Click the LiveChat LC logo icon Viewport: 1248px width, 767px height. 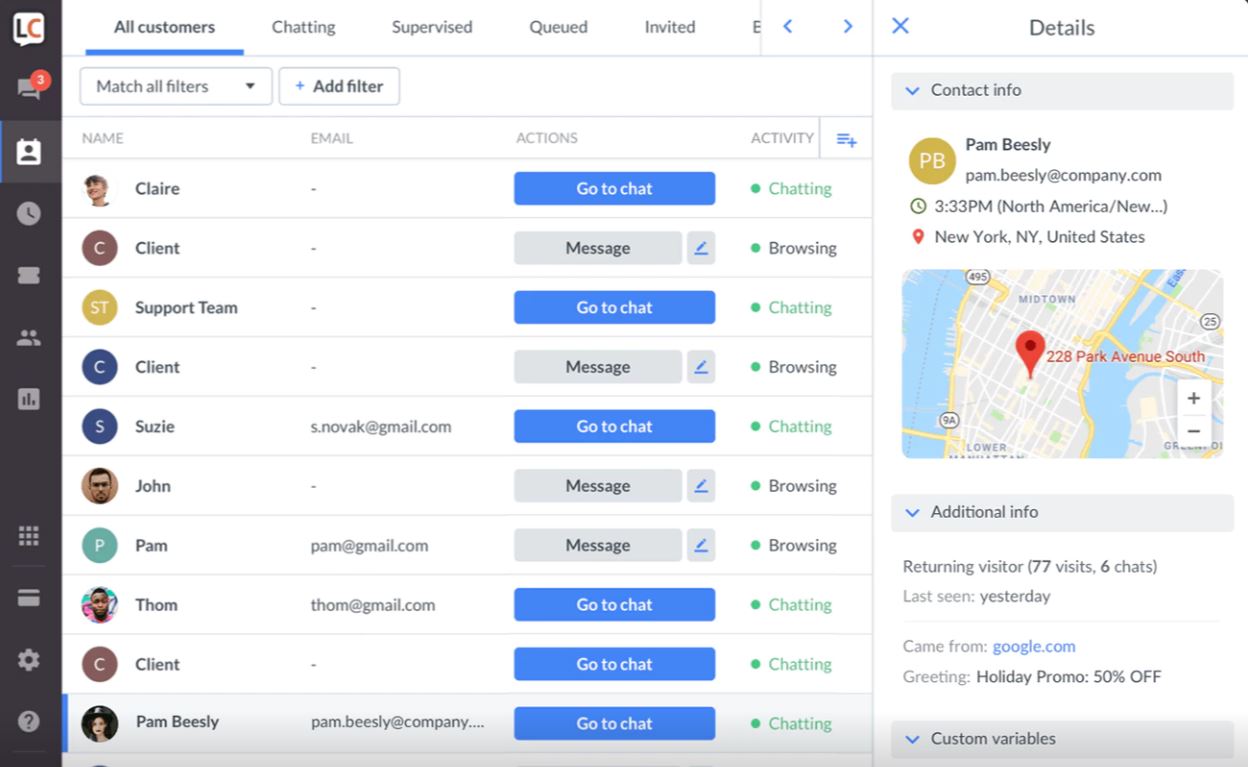pos(28,28)
